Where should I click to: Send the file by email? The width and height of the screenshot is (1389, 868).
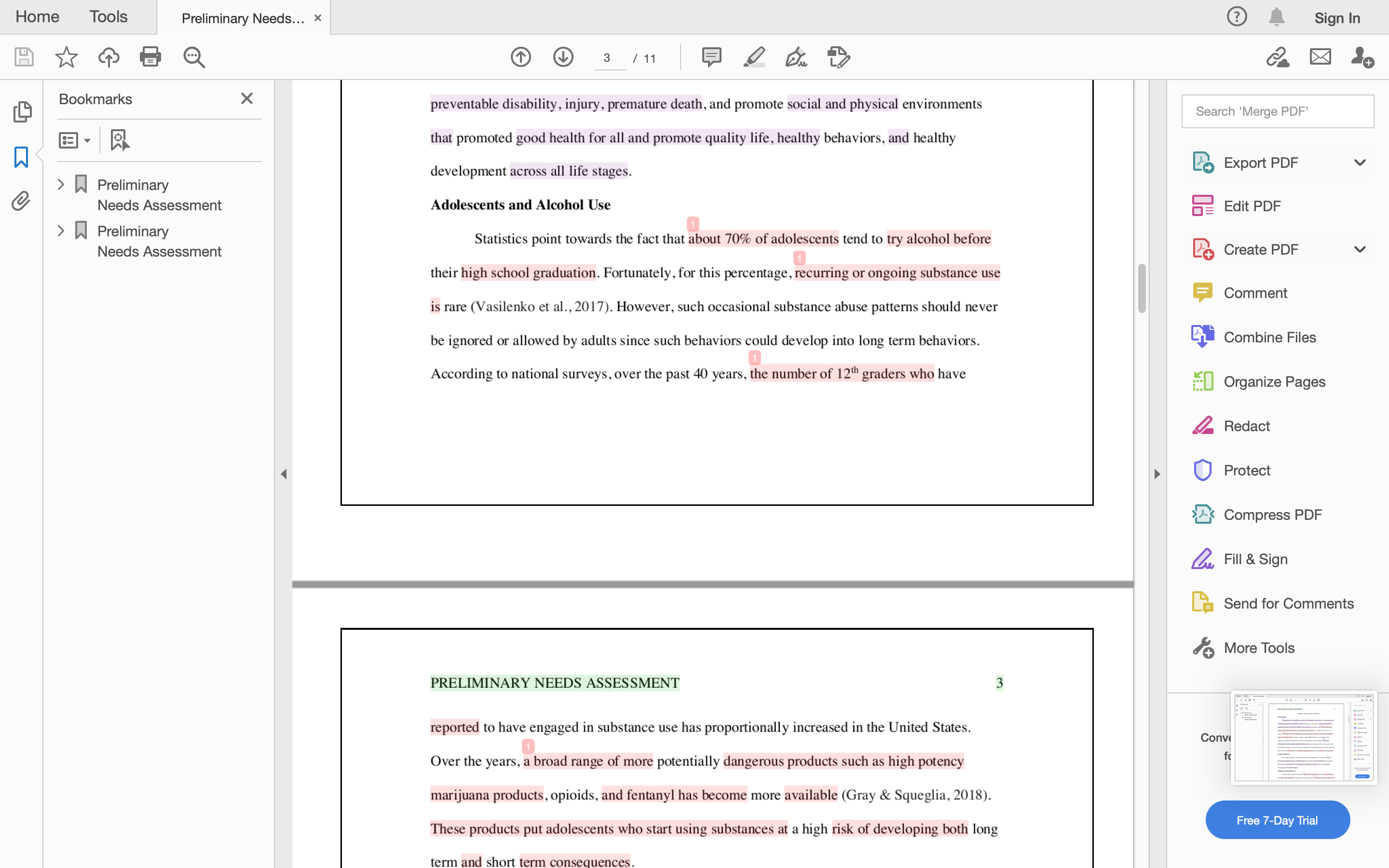(1320, 57)
